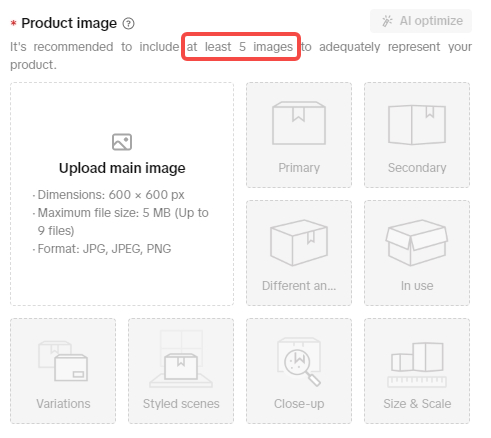Select the Styled scenes box icon
This screenshot has width=491, height=438.
coord(181,359)
